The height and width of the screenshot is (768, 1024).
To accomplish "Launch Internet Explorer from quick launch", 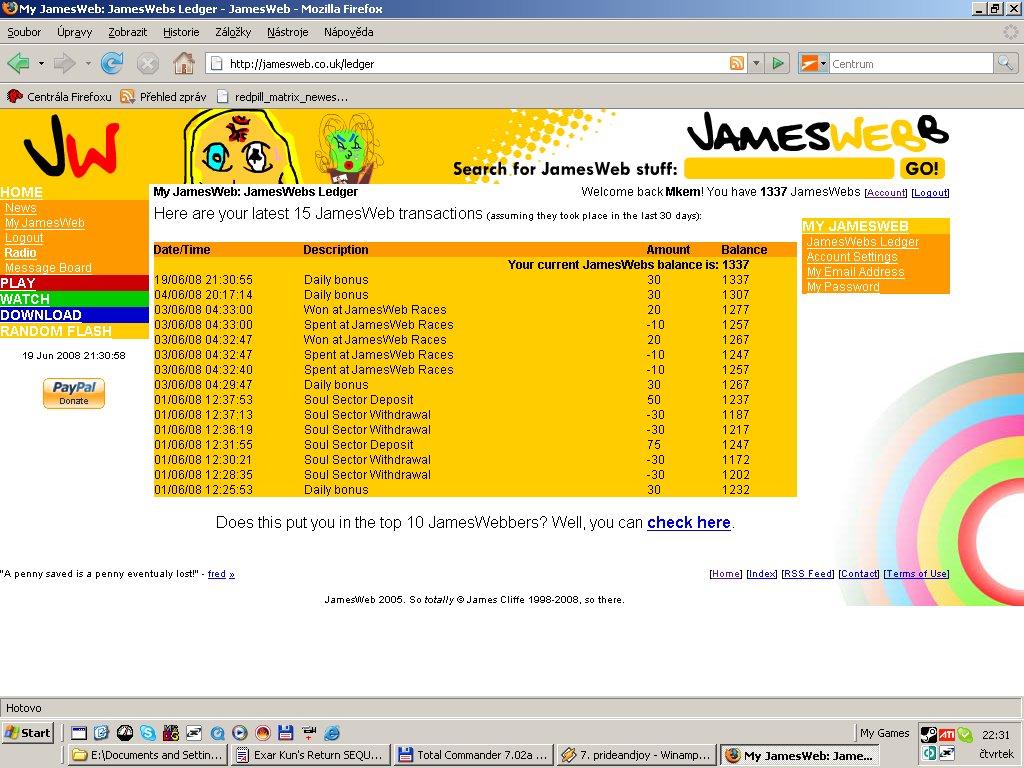I will pyautogui.click(x=332, y=733).
